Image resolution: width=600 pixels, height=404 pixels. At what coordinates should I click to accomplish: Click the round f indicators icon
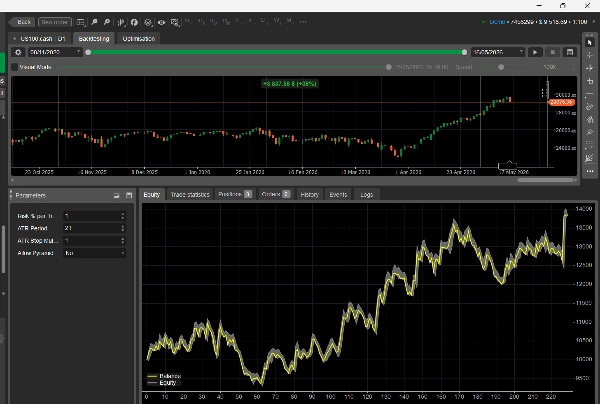(x=134, y=22)
